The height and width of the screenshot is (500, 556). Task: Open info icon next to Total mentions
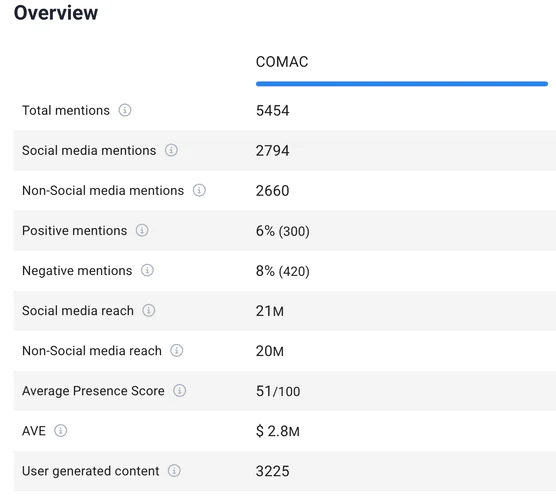[124, 110]
